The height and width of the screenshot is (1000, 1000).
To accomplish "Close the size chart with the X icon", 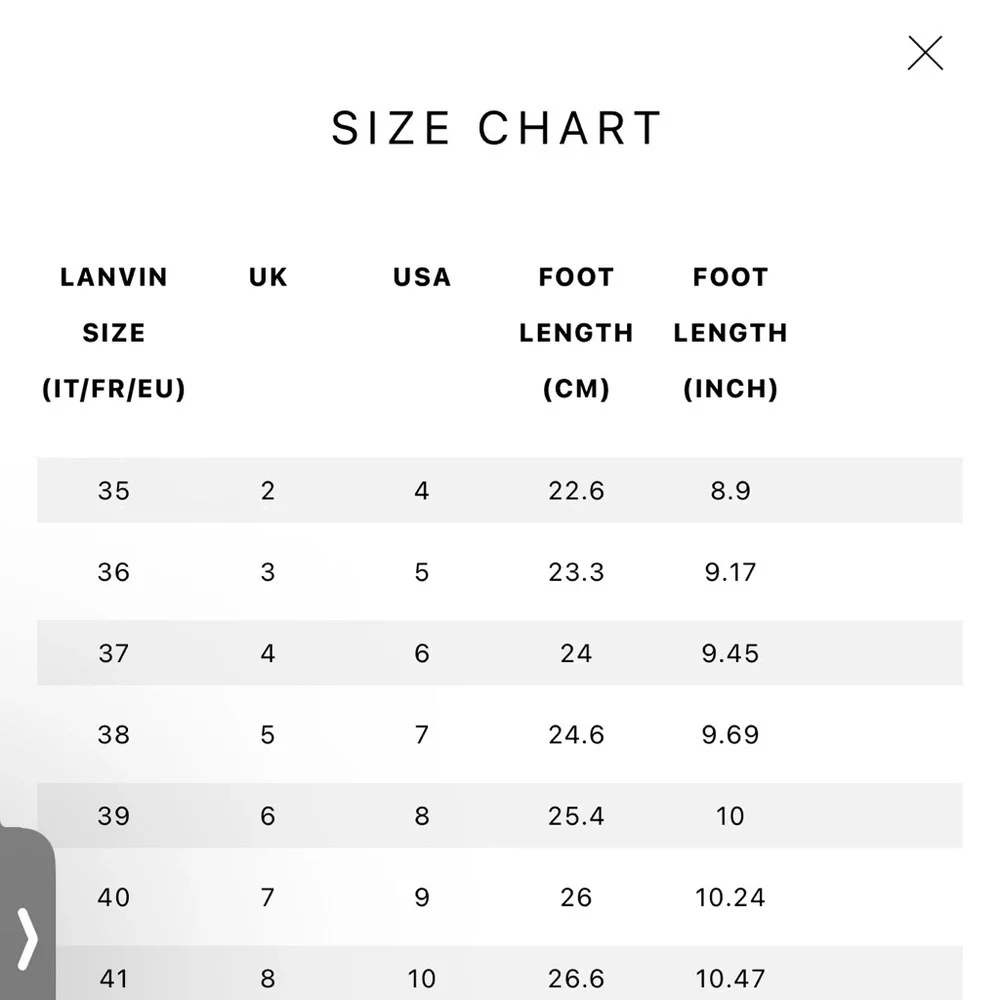I will (925, 53).
